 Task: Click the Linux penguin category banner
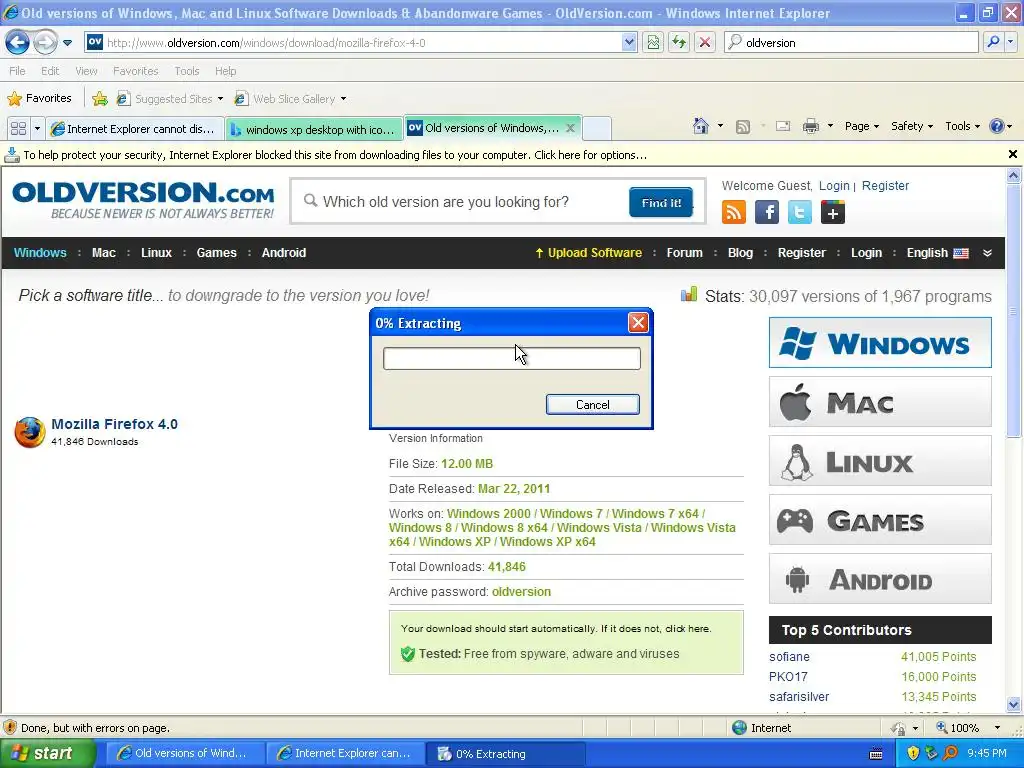coord(880,461)
